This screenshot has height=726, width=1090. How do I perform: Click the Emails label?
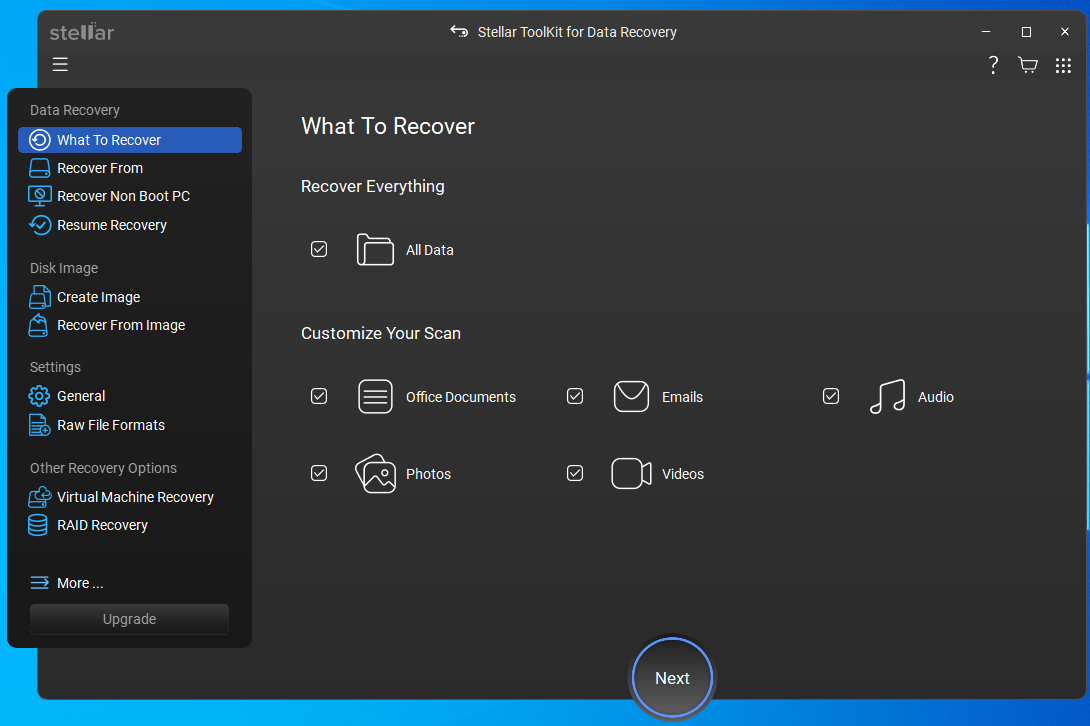(682, 396)
